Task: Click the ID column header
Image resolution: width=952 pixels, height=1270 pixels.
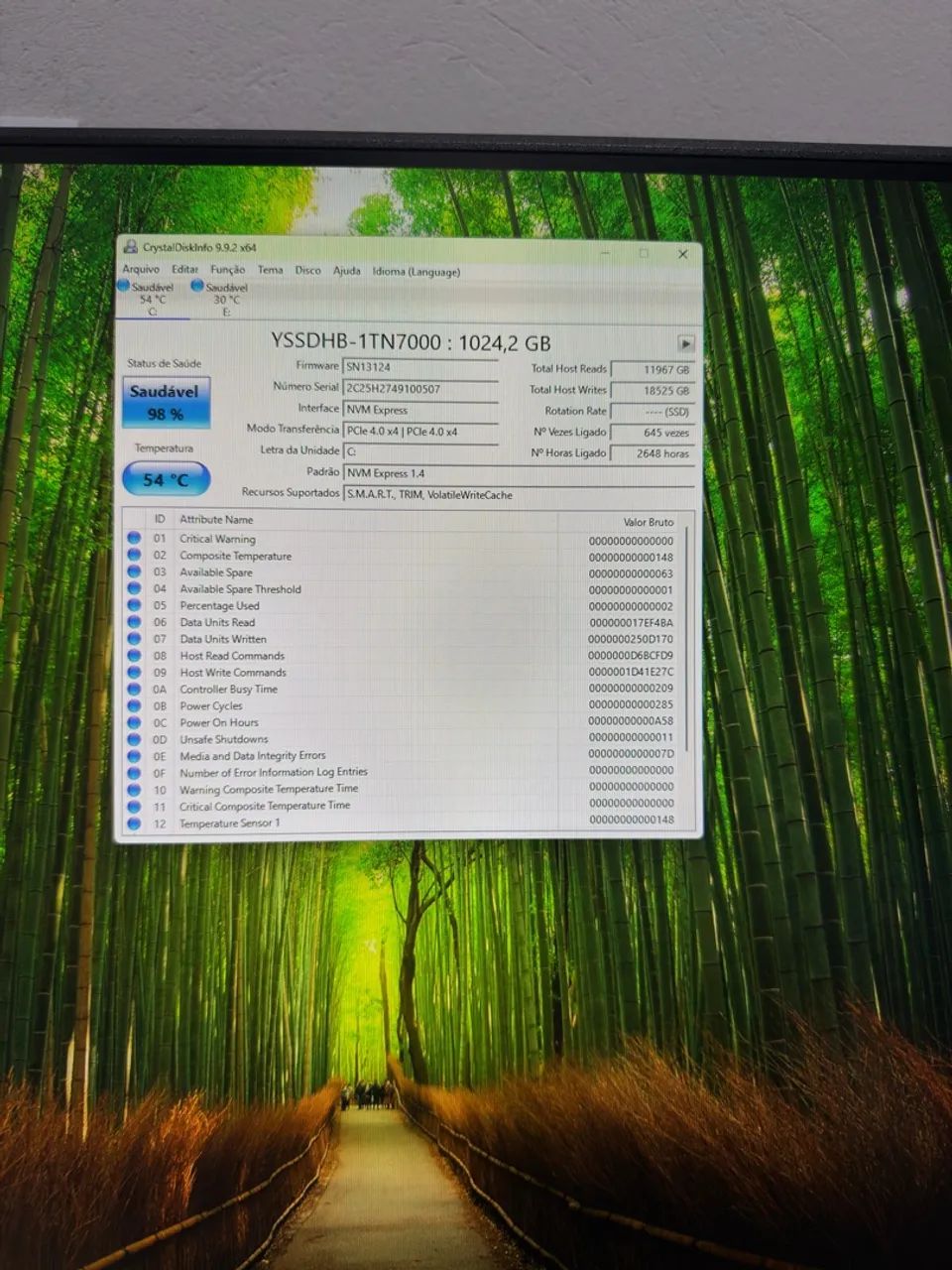Action: tap(160, 519)
